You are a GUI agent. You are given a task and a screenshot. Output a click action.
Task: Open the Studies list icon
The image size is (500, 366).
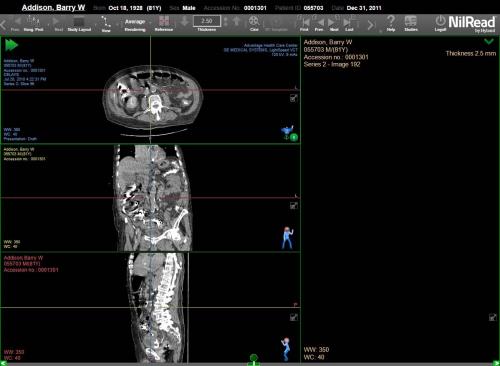(x=411, y=23)
